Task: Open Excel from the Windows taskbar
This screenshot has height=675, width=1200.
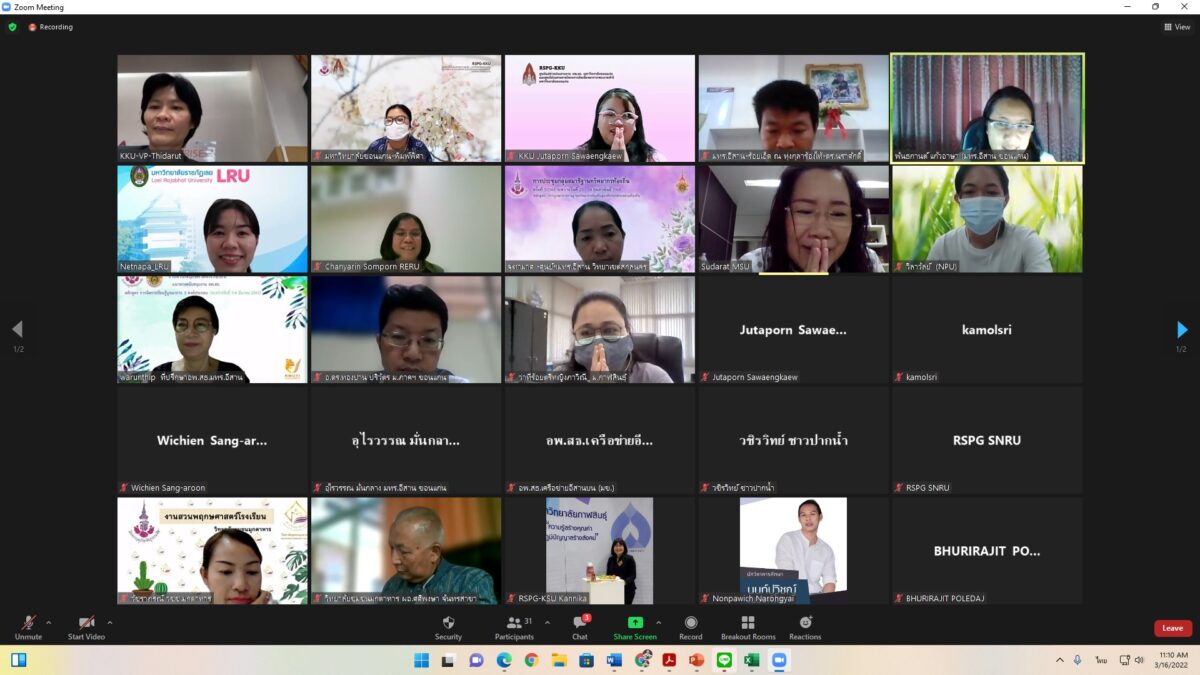Action: point(751,660)
